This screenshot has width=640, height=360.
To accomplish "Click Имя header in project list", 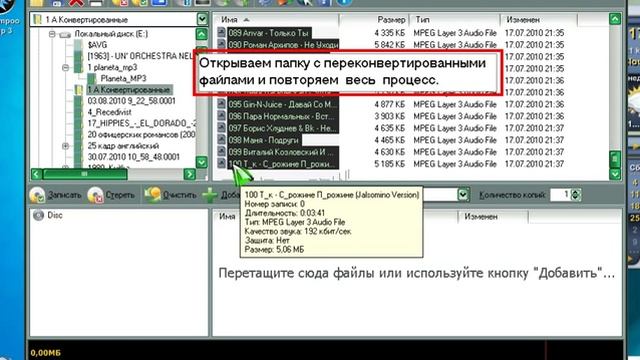I will coord(227,217).
